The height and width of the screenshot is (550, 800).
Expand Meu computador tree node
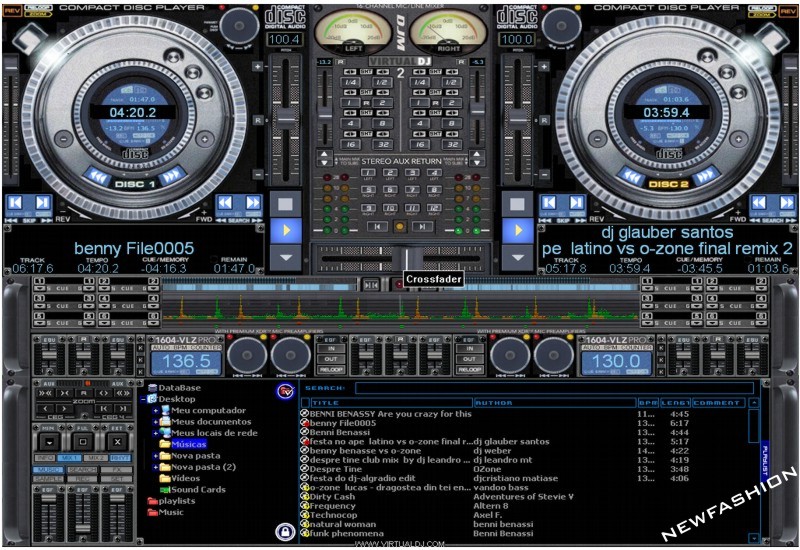pos(155,411)
